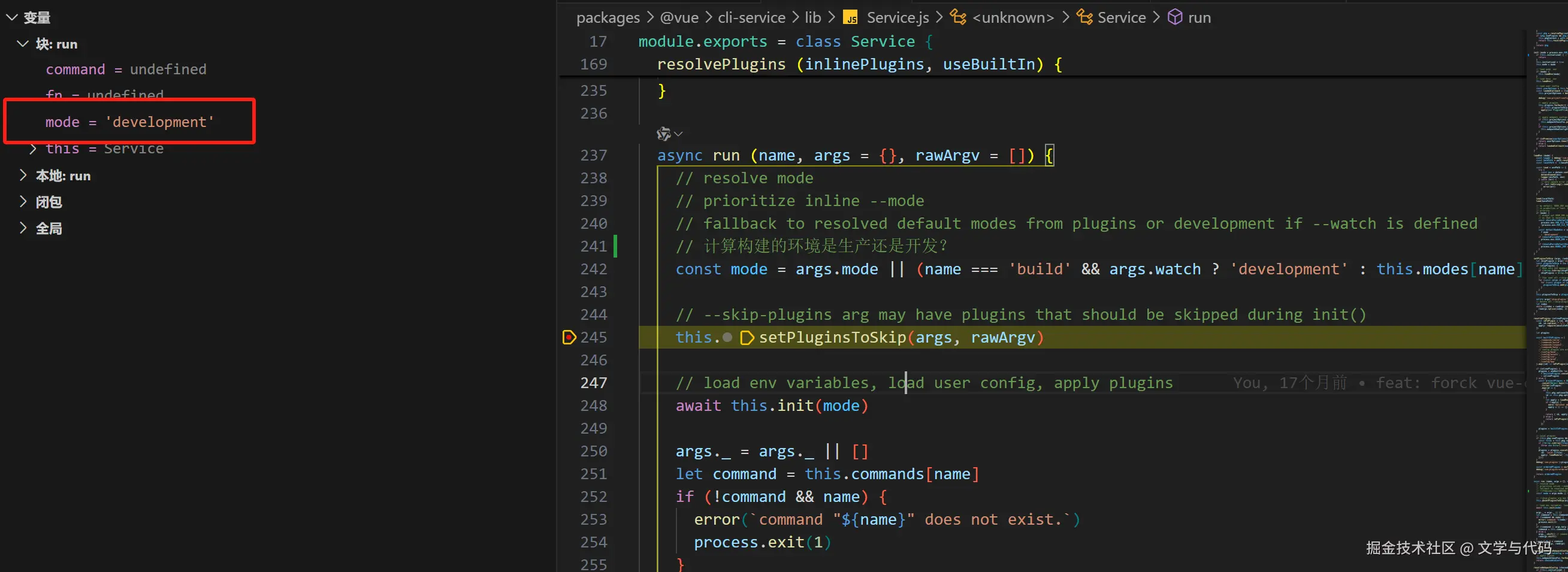Click the error template string on line 253
This screenshot has width=1568, height=572.
(x=910, y=520)
